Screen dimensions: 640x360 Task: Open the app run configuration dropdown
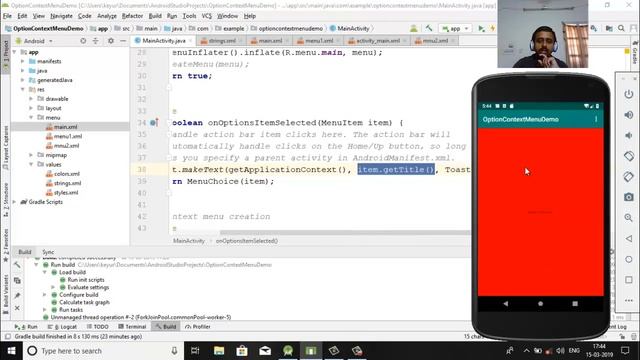(x=456, y=28)
